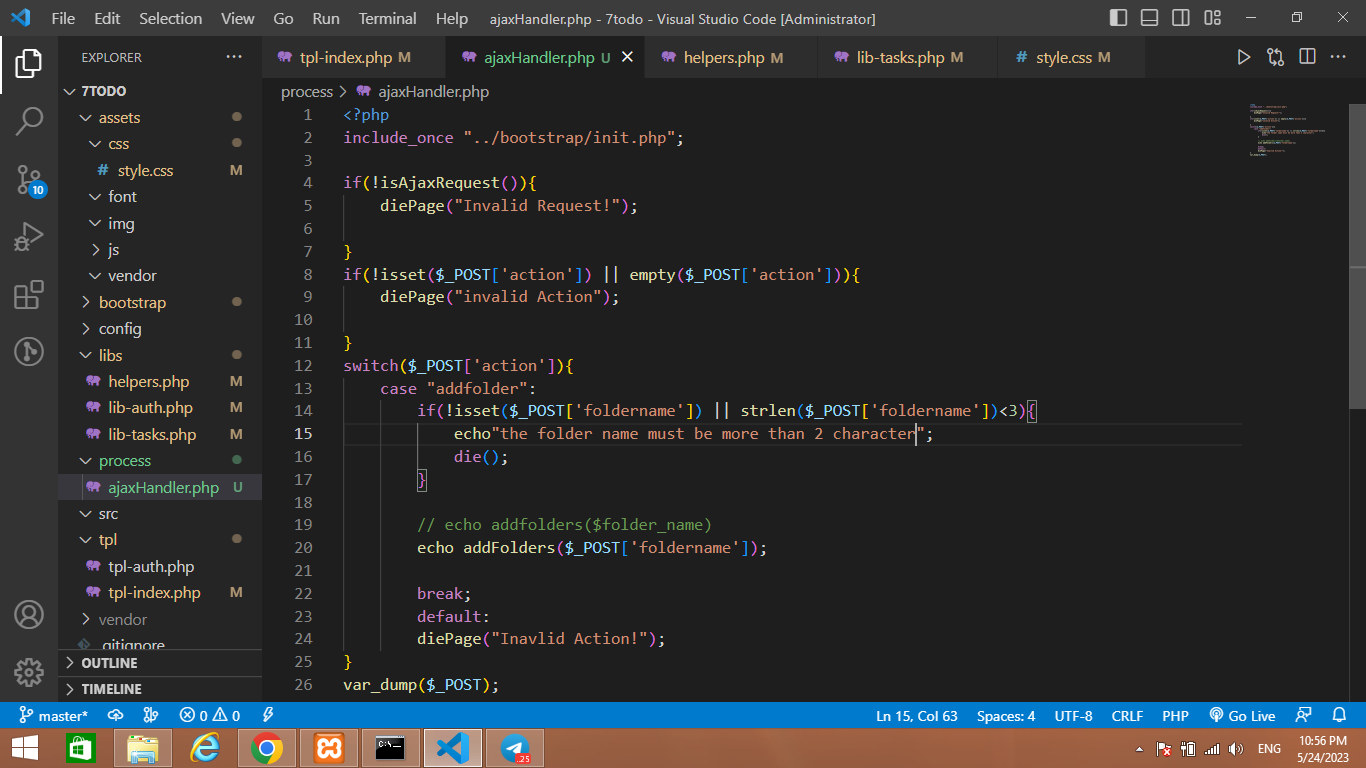Viewport: 1366px width, 768px height.
Task: Open editor more actions ellipsis
Action: (x=1338, y=57)
